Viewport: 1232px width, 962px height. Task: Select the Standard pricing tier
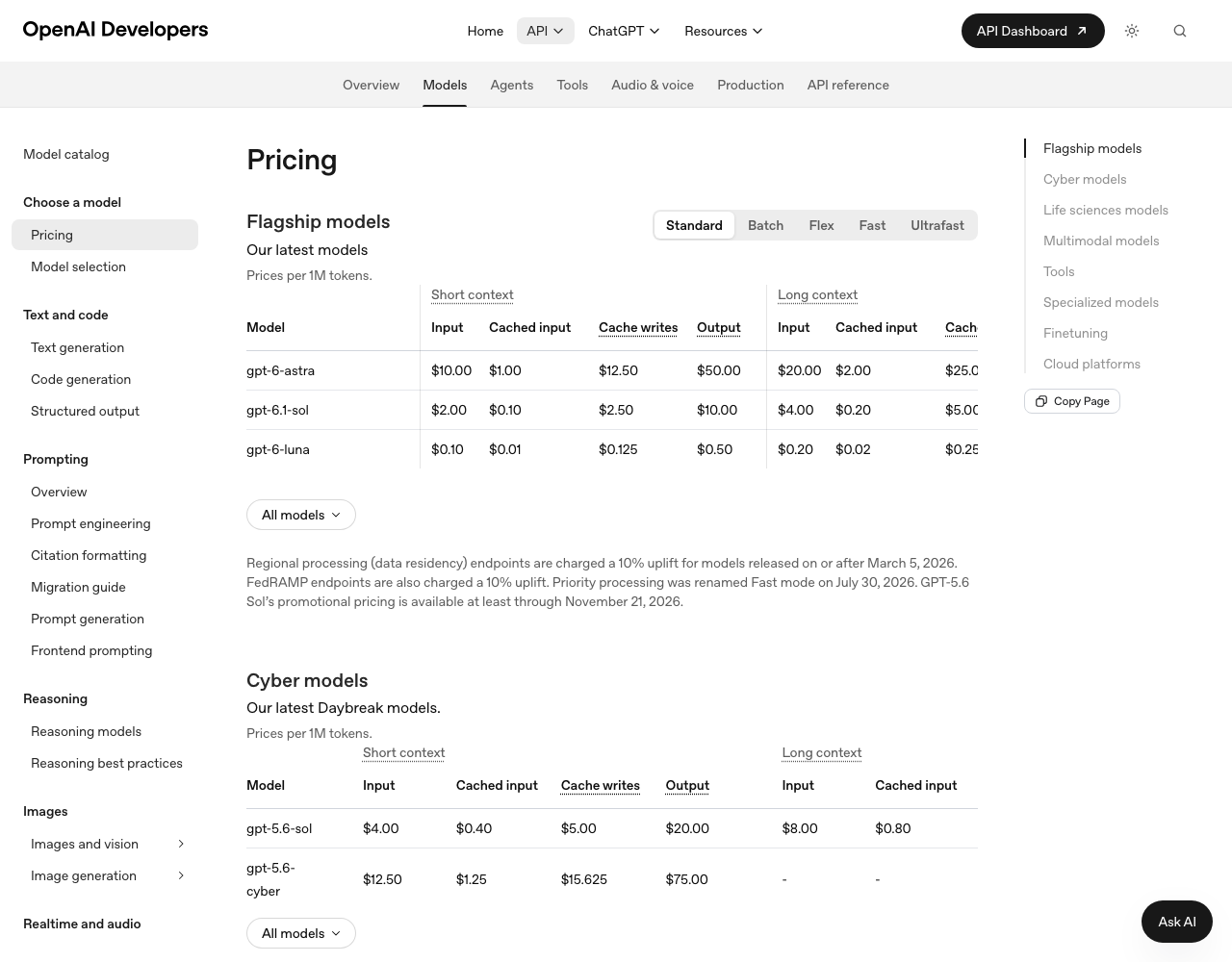pyautogui.click(x=694, y=225)
